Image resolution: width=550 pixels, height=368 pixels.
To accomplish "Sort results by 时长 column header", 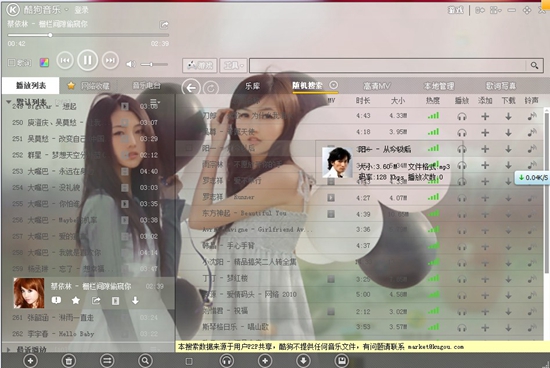I will (363, 101).
